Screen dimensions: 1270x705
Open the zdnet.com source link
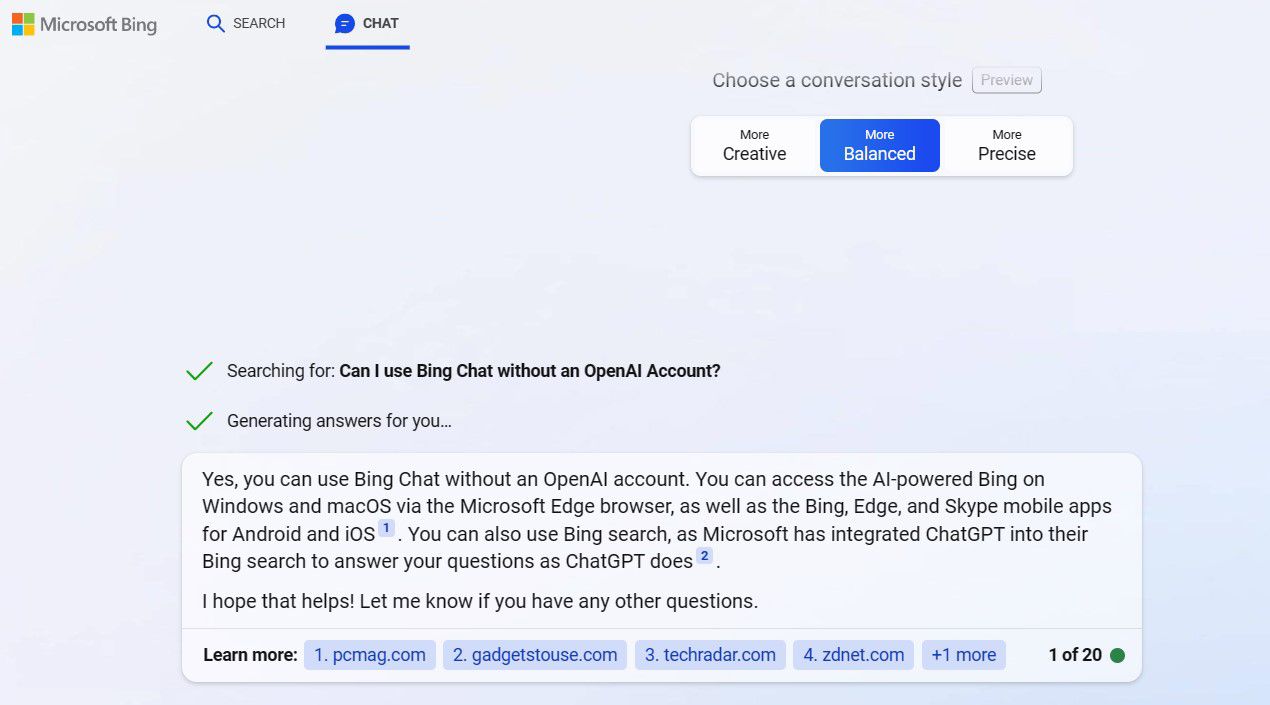click(x=853, y=655)
